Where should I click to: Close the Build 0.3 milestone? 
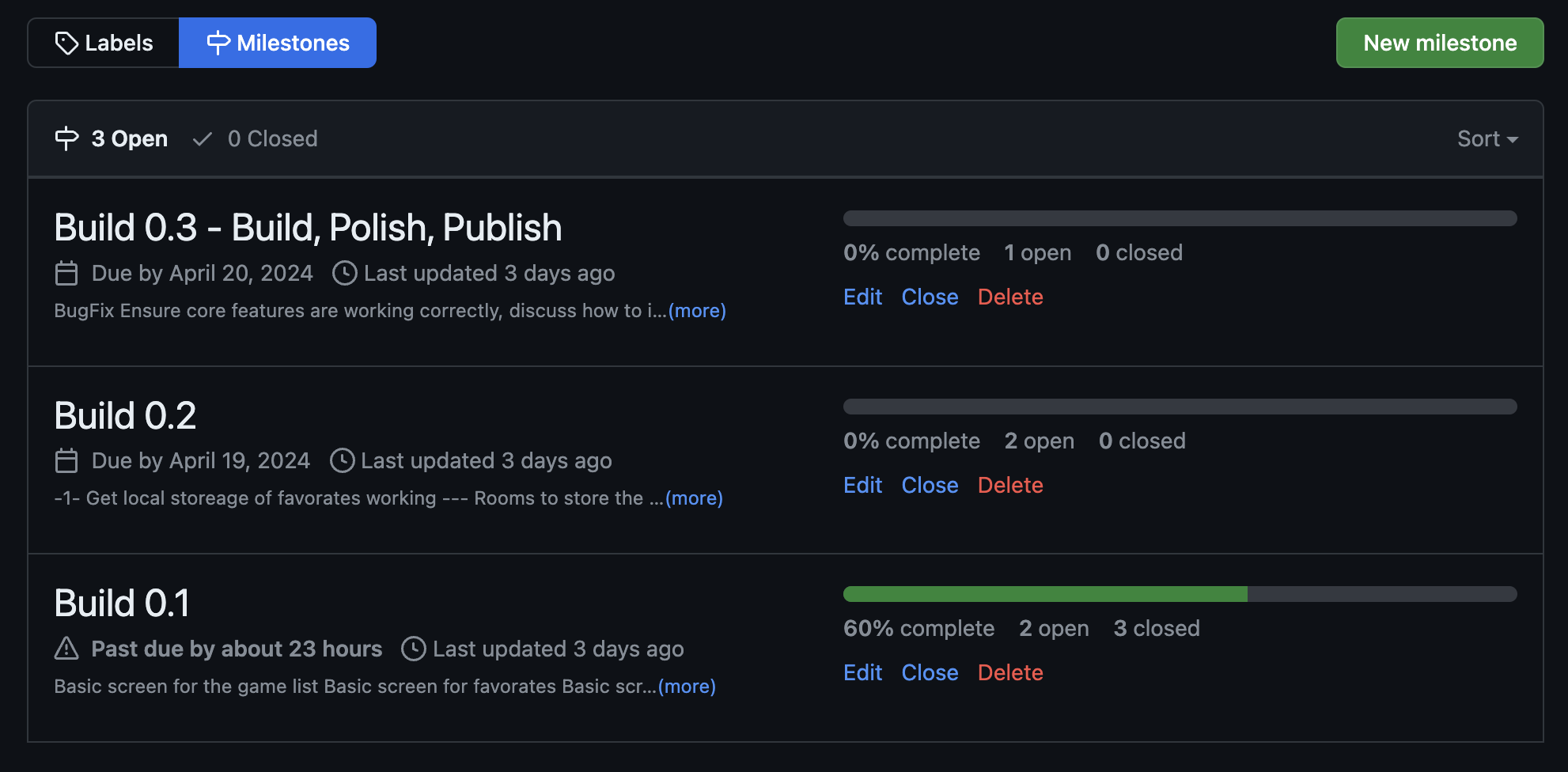coord(930,297)
